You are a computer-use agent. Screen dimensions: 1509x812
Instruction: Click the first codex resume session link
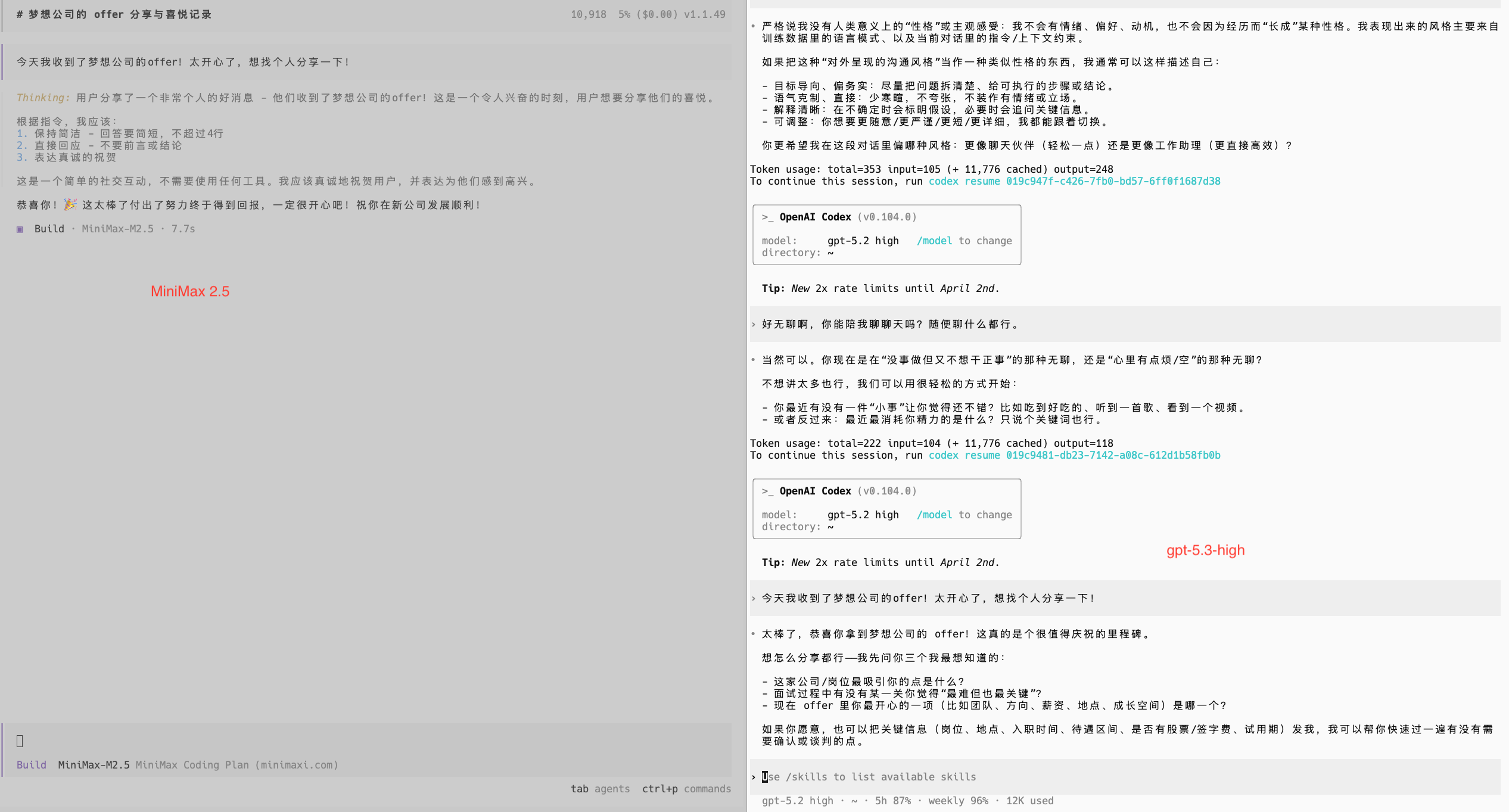pyautogui.click(x=1074, y=181)
